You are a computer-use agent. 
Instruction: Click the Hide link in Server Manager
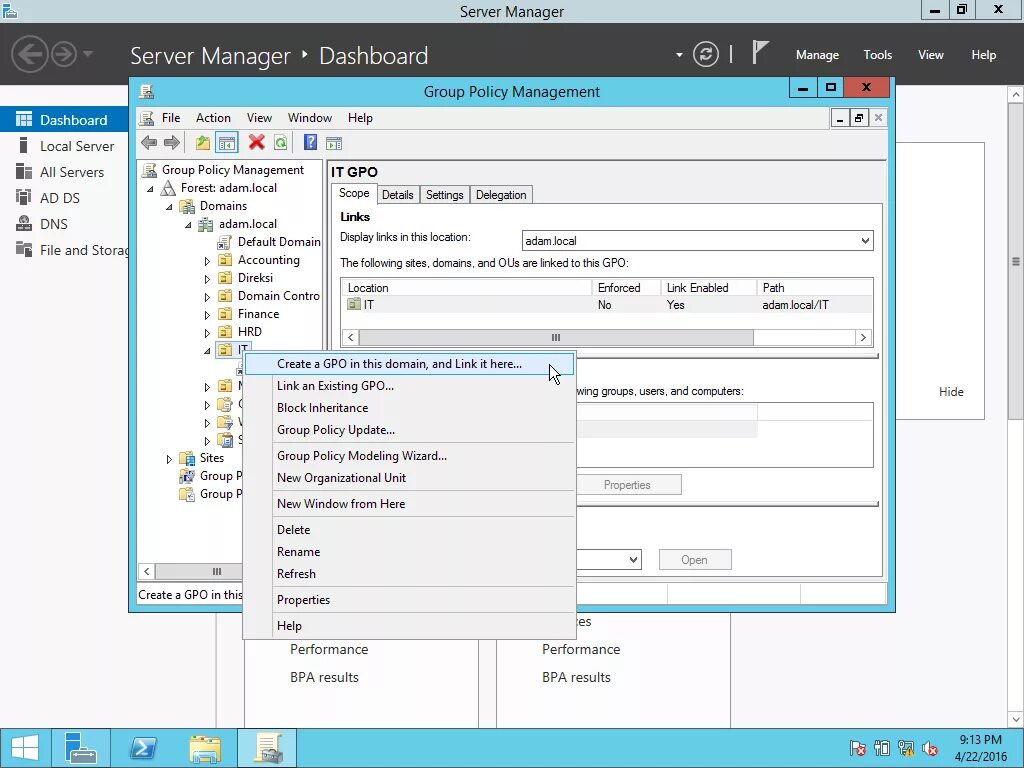(x=951, y=392)
